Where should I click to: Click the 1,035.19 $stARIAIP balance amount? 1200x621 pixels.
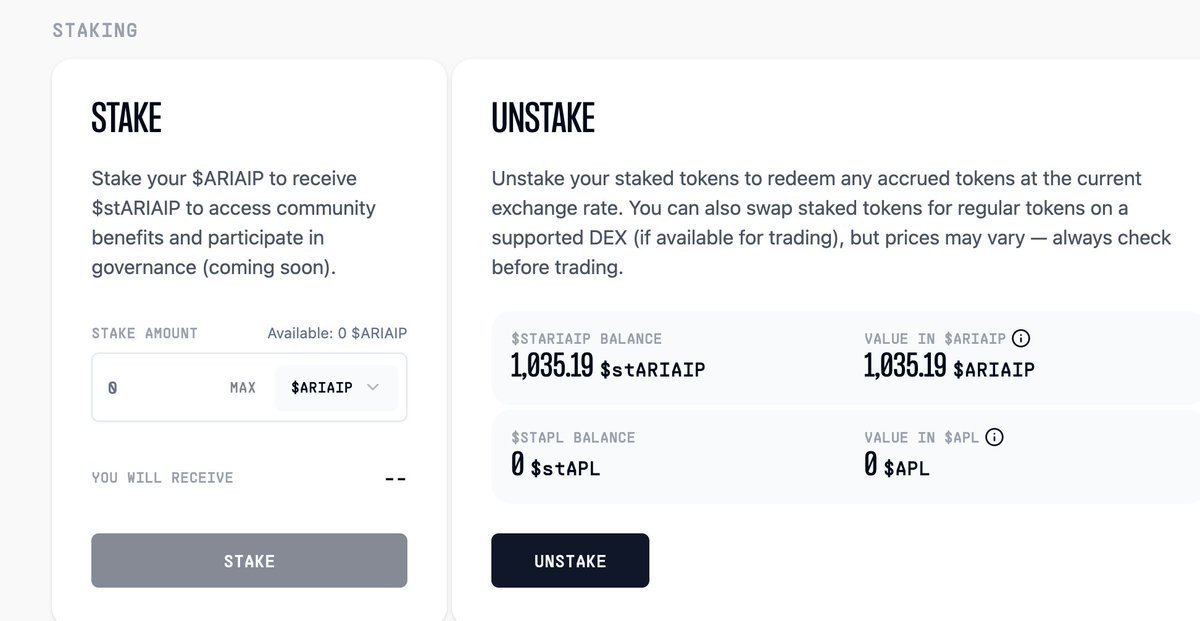click(608, 367)
